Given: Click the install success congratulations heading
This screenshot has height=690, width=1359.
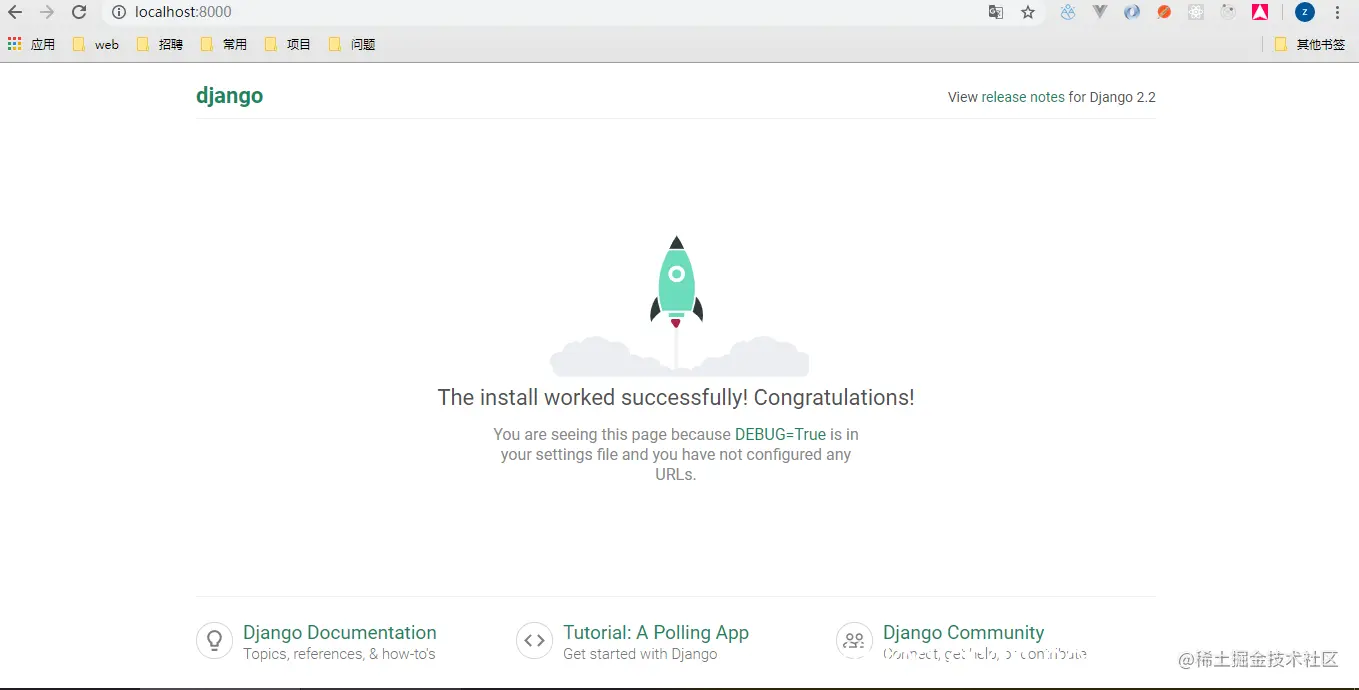Looking at the screenshot, I should [676, 397].
